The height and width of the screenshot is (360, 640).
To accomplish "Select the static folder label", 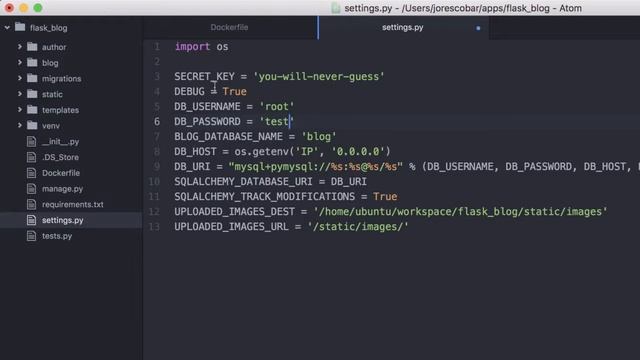I will pos(52,94).
